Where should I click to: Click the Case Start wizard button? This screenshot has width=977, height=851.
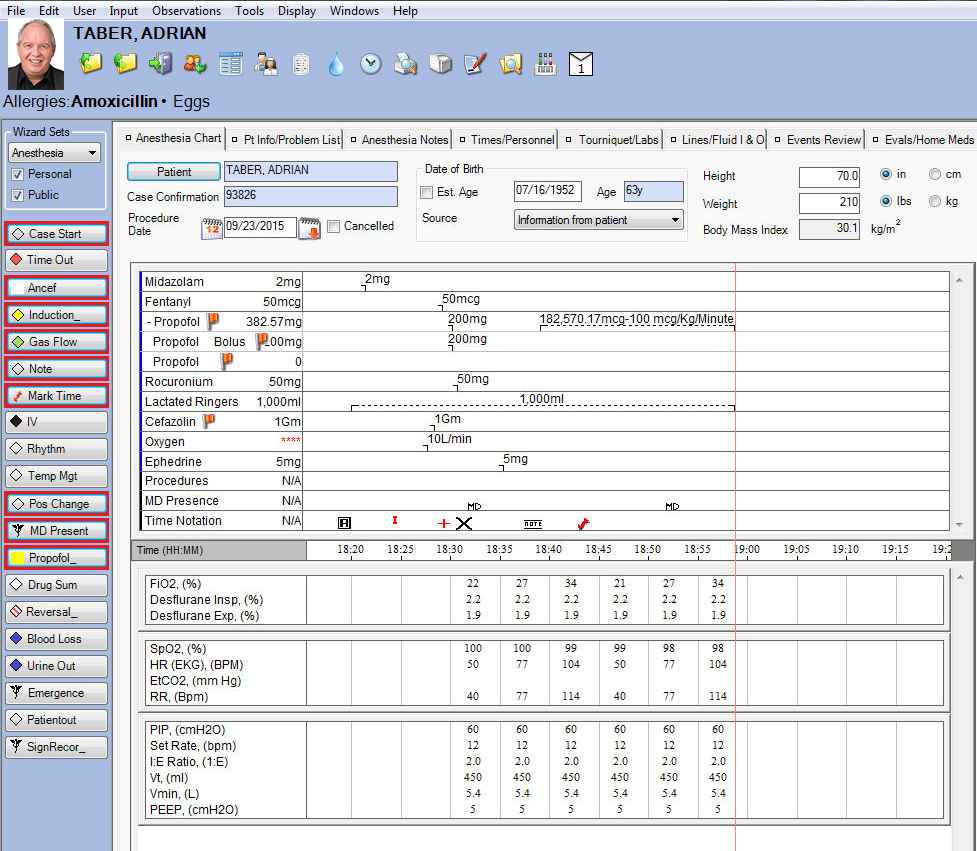point(55,233)
